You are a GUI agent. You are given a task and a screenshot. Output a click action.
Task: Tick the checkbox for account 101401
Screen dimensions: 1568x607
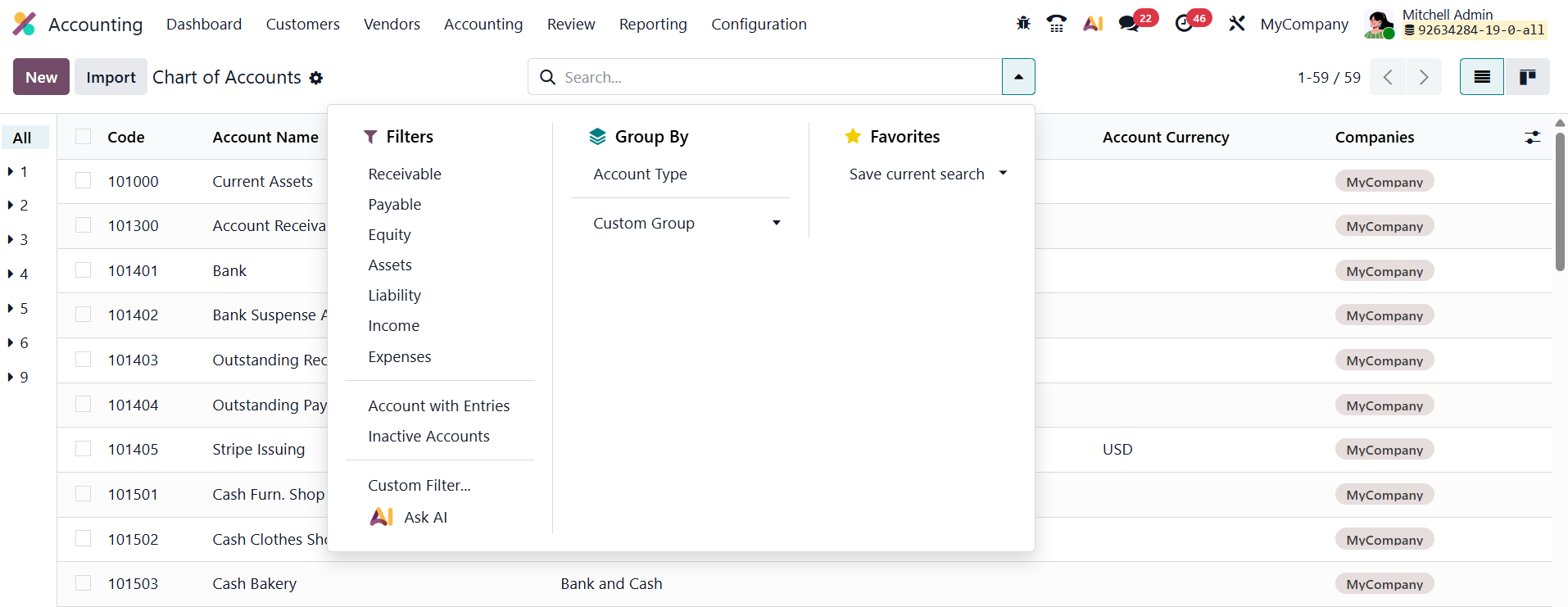pyautogui.click(x=84, y=270)
